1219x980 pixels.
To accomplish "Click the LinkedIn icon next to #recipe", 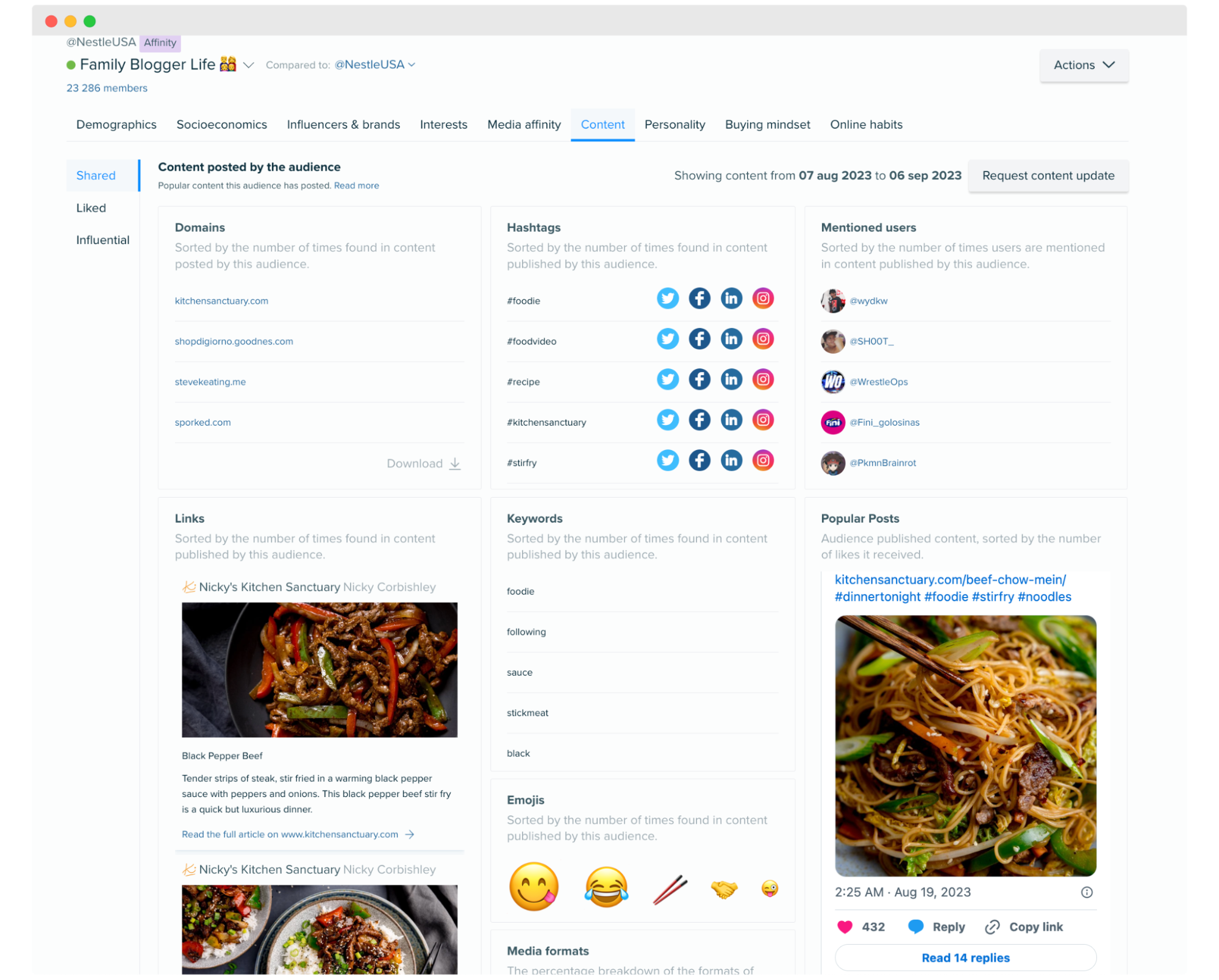I will pyautogui.click(x=731, y=381).
